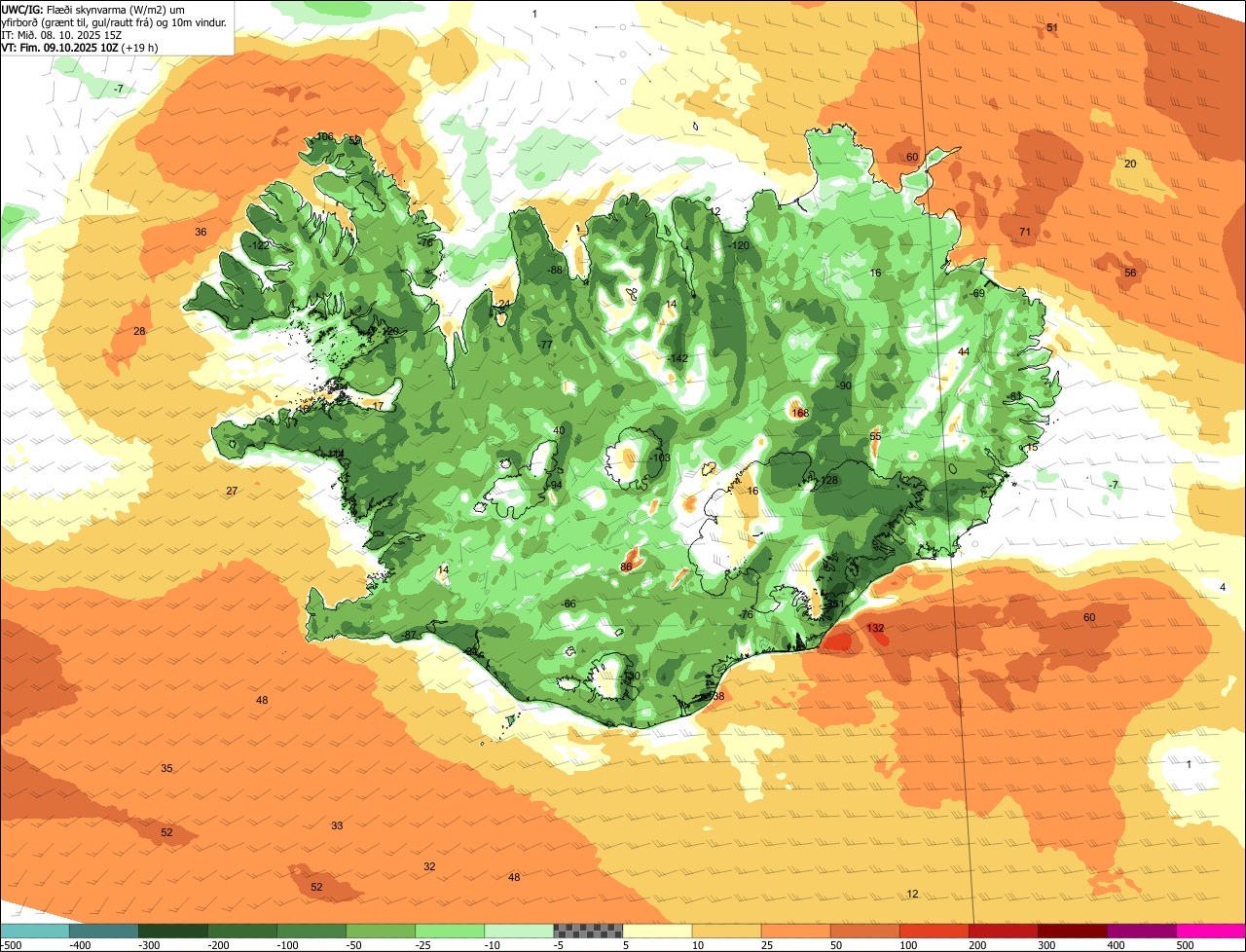
Task: Click the map value '15' off the east coast
Action: point(1033,448)
